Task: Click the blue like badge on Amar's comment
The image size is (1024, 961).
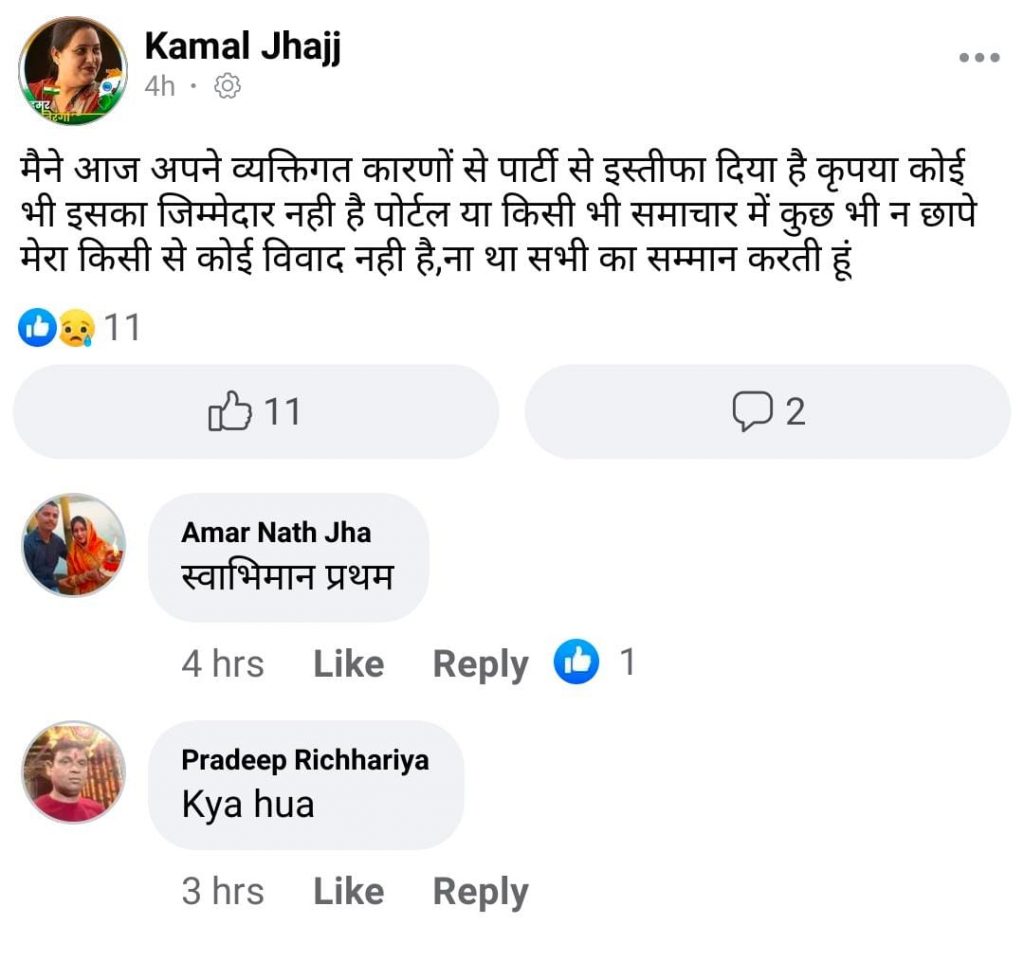Action: 577,662
